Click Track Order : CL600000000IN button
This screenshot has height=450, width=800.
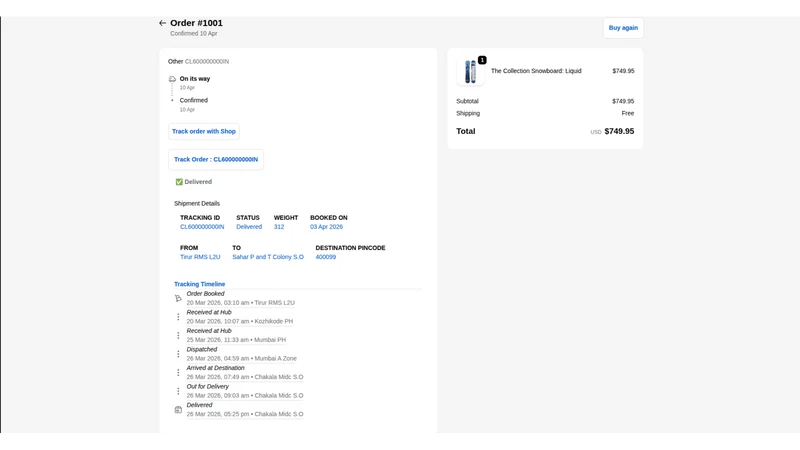tap(216, 159)
